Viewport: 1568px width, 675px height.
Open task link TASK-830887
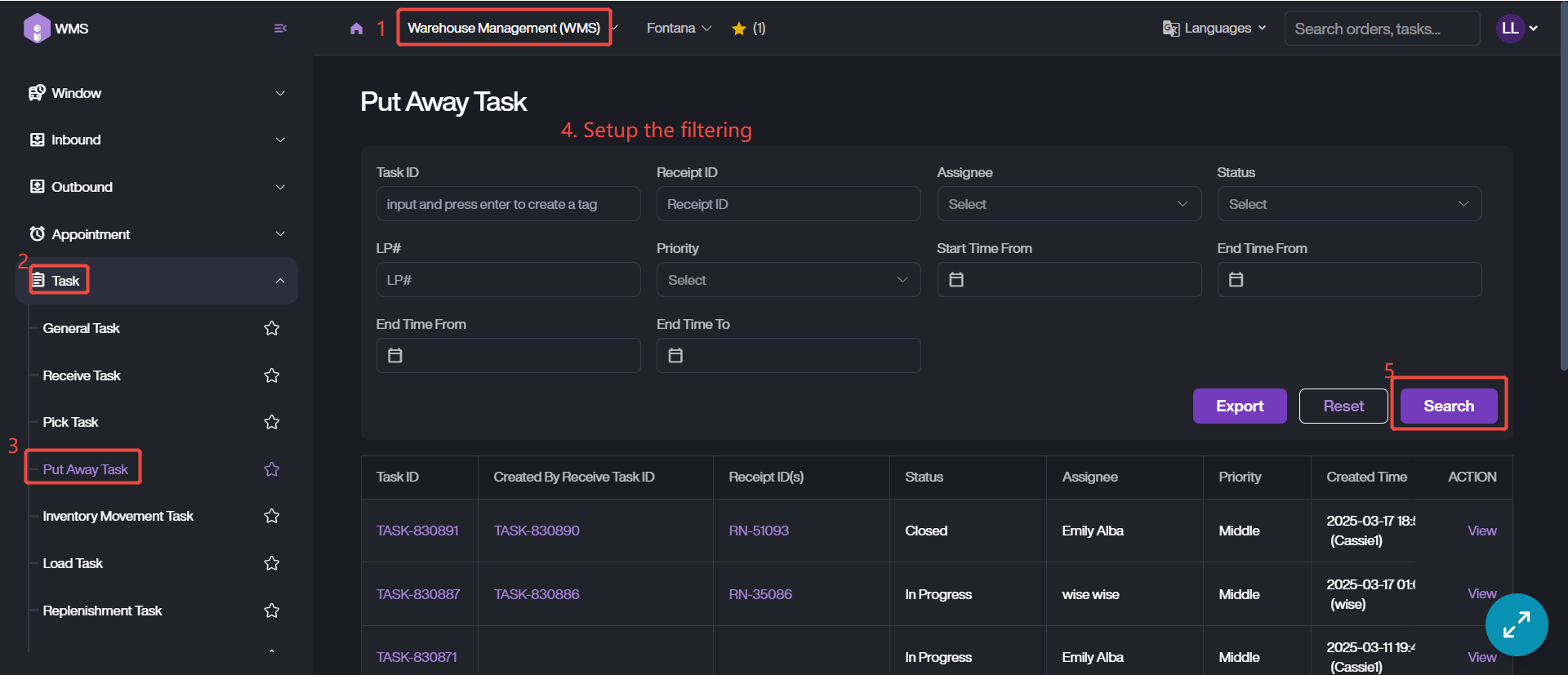tap(418, 594)
